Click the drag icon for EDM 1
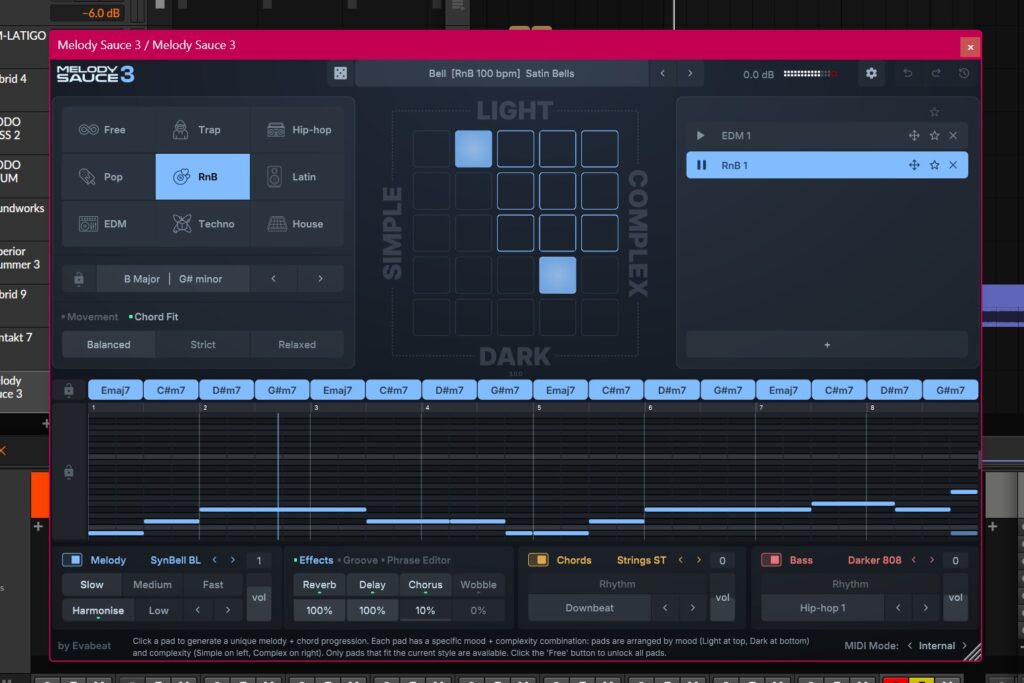 click(914, 136)
